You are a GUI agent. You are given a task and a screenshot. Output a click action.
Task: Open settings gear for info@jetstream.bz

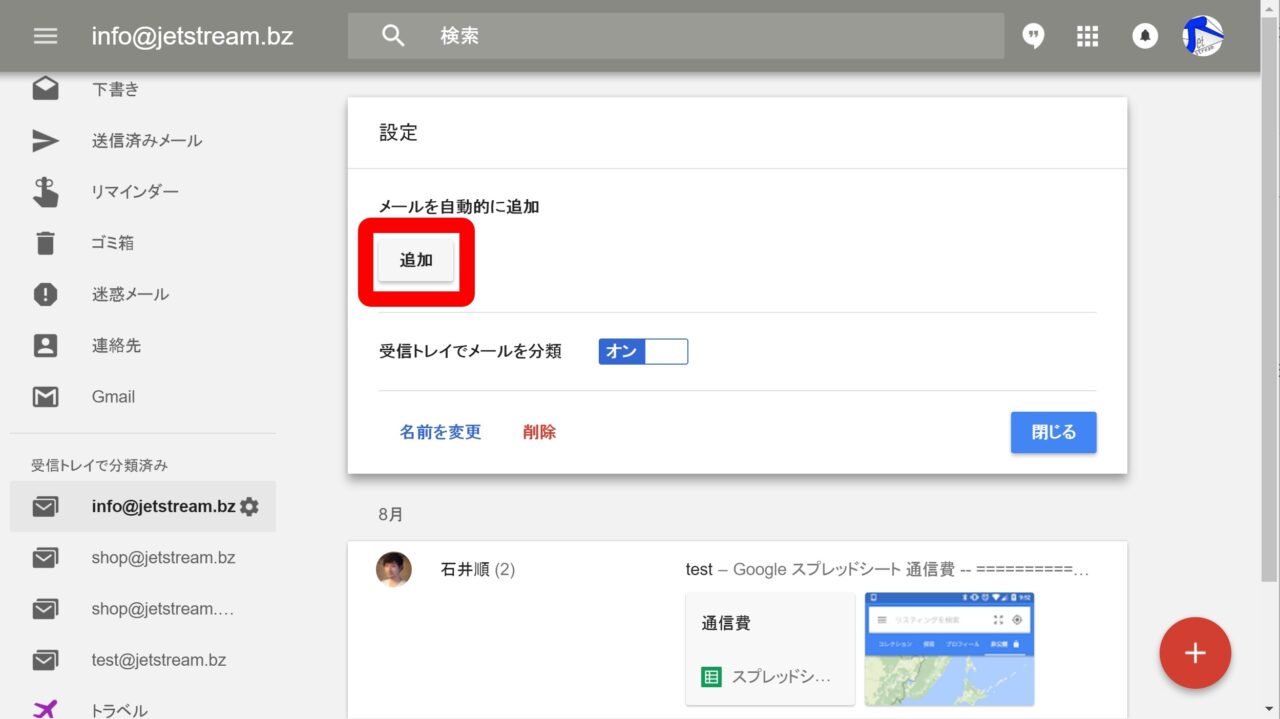(249, 507)
